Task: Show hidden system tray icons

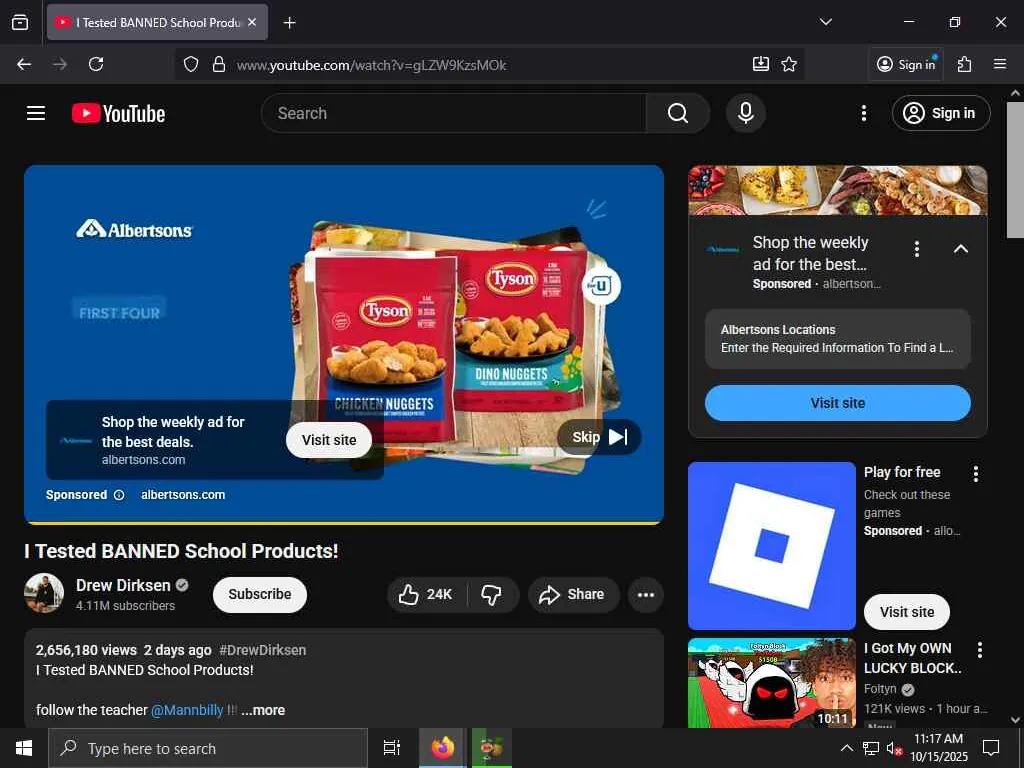Action: [x=846, y=748]
